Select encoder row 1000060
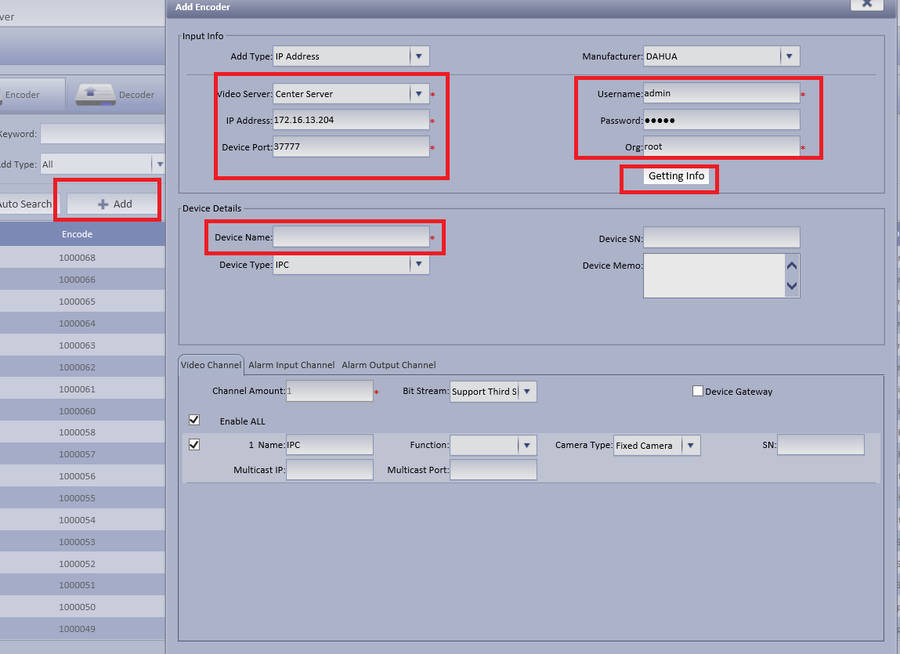 click(77, 411)
